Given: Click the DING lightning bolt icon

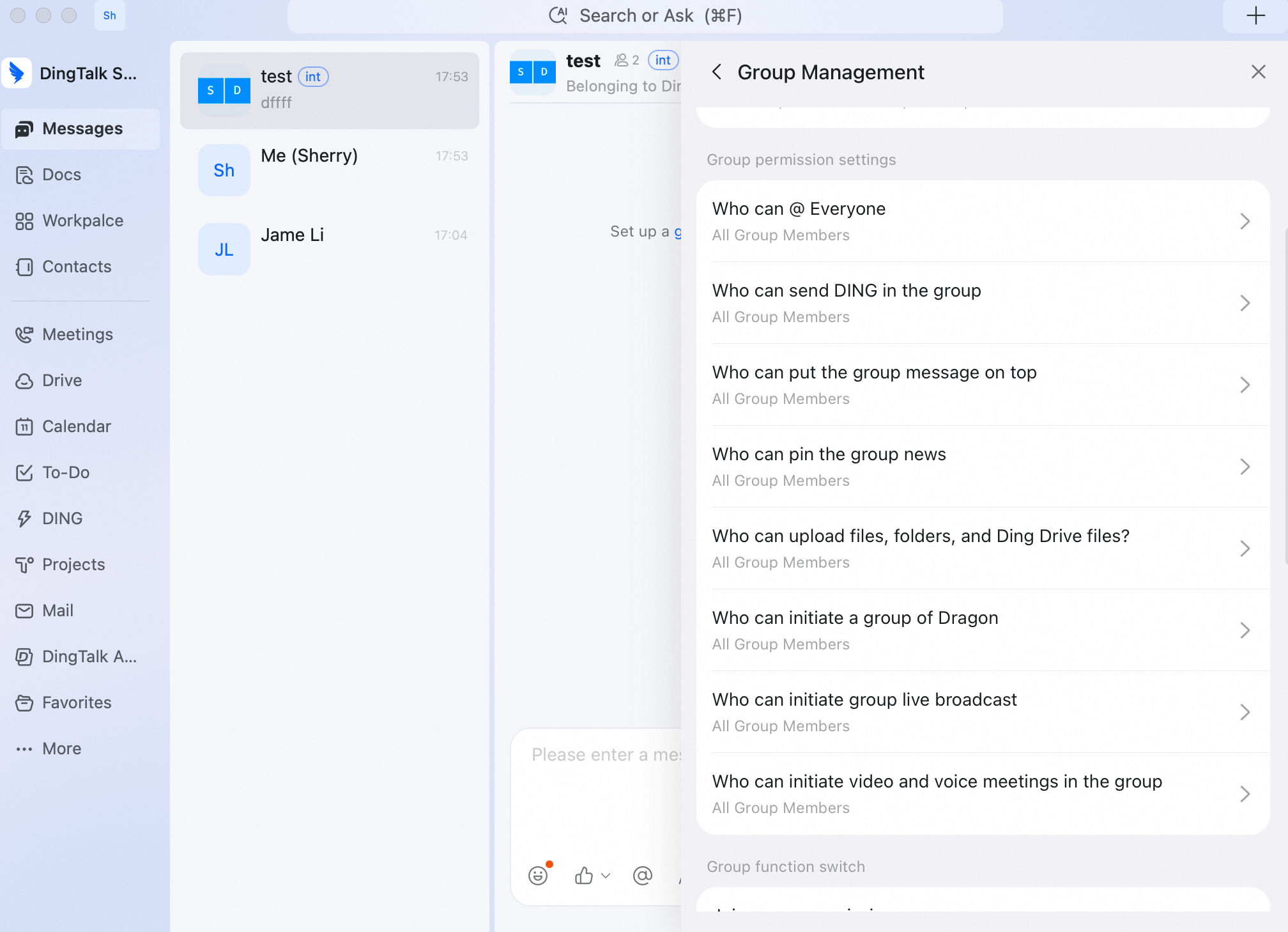Looking at the screenshot, I should (x=24, y=518).
